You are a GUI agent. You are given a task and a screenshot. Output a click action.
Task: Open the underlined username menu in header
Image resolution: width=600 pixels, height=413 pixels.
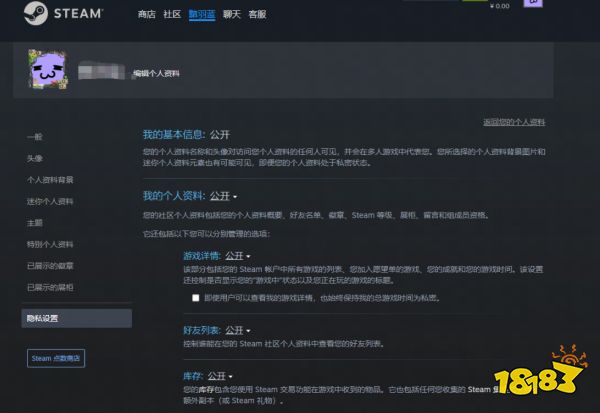[x=202, y=15]
